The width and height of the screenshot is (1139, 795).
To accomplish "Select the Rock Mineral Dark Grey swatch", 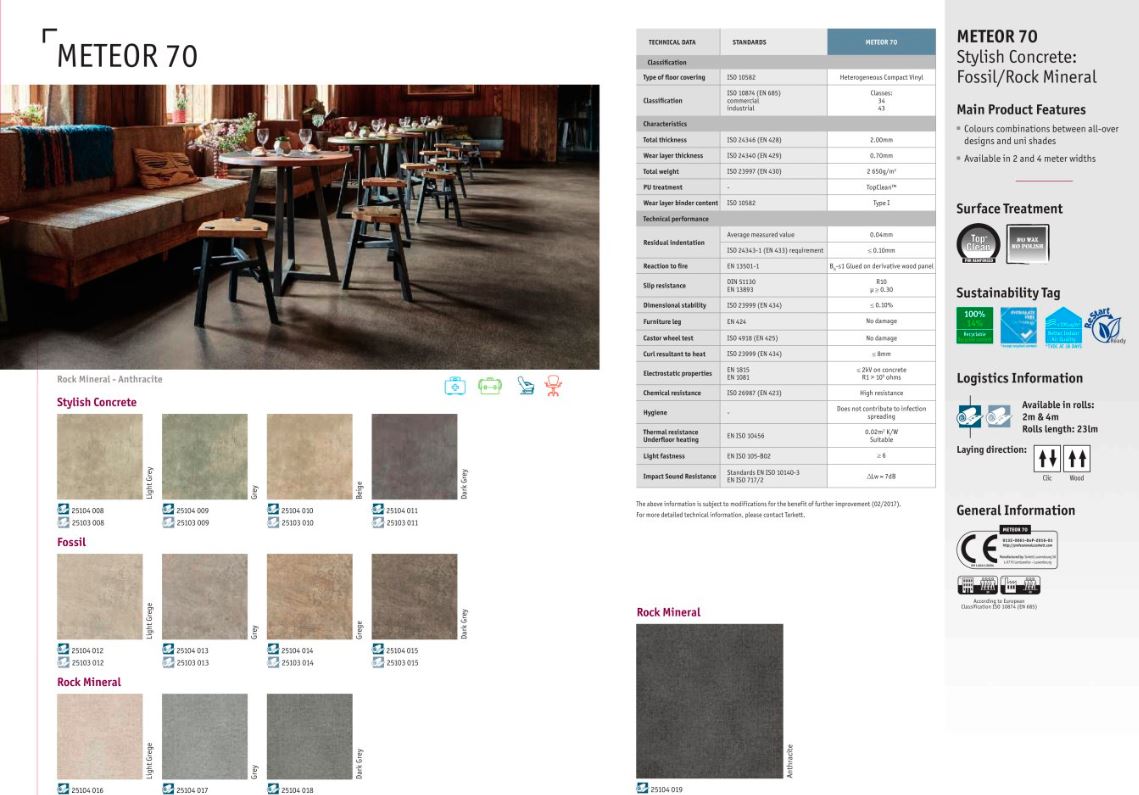I will tap(309, 736).
